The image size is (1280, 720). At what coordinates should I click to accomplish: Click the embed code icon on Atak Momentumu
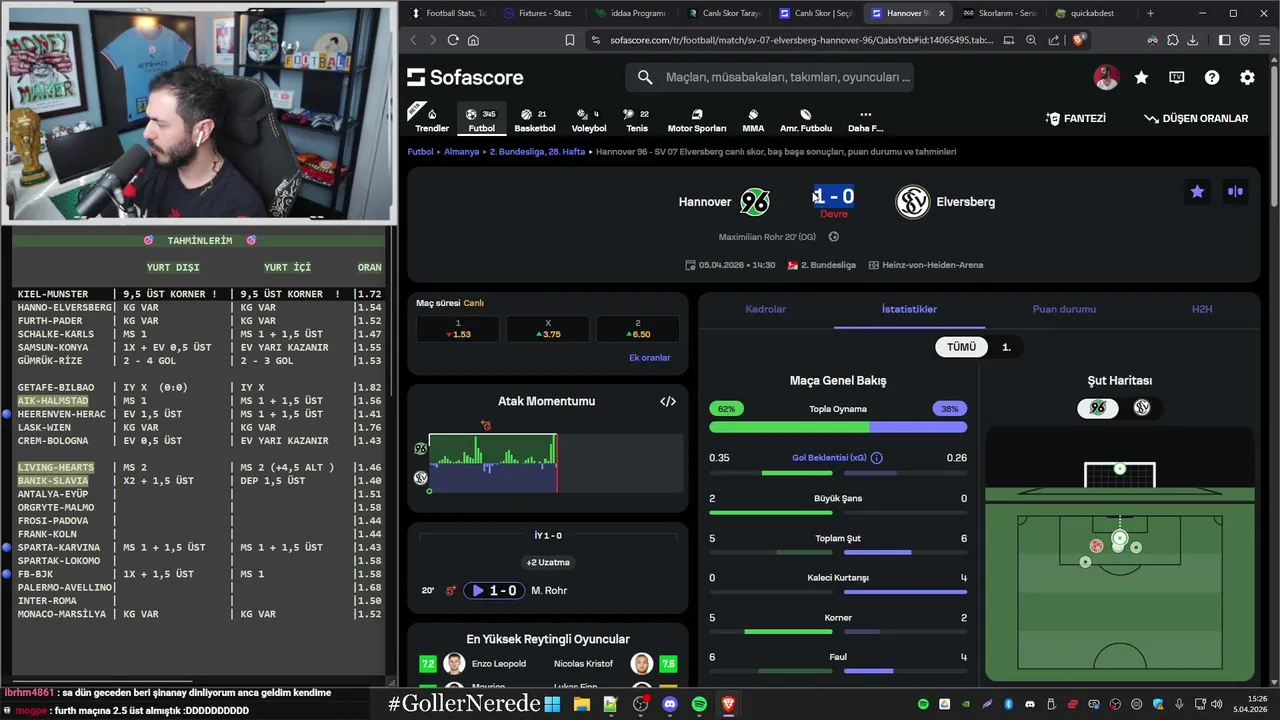(x=668, y=401)
